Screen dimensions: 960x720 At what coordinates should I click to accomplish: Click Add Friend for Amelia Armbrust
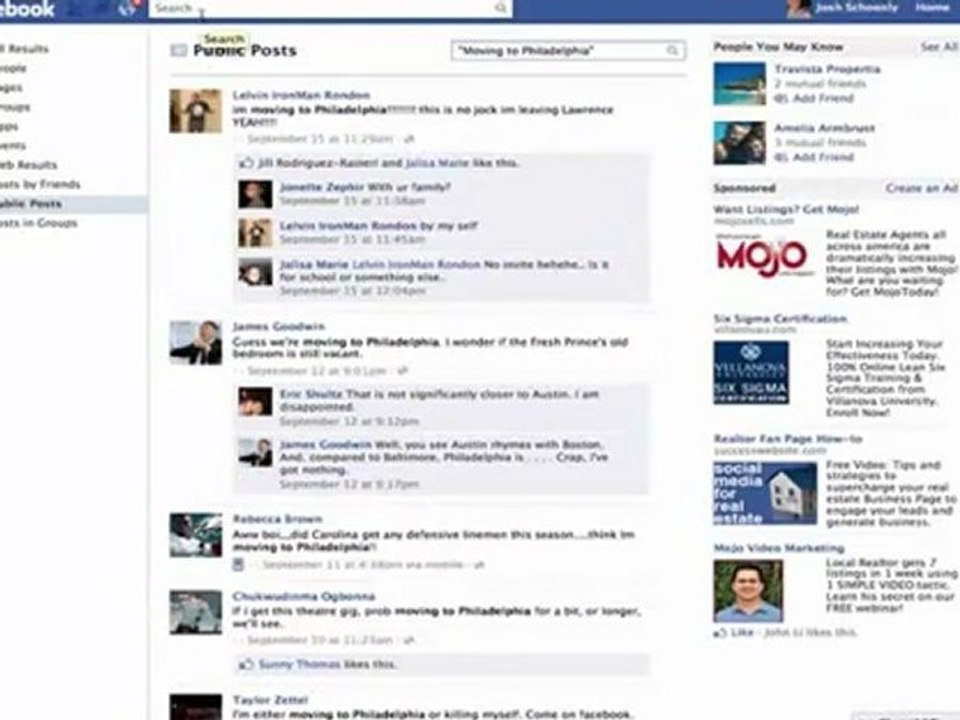pos(822,157)
